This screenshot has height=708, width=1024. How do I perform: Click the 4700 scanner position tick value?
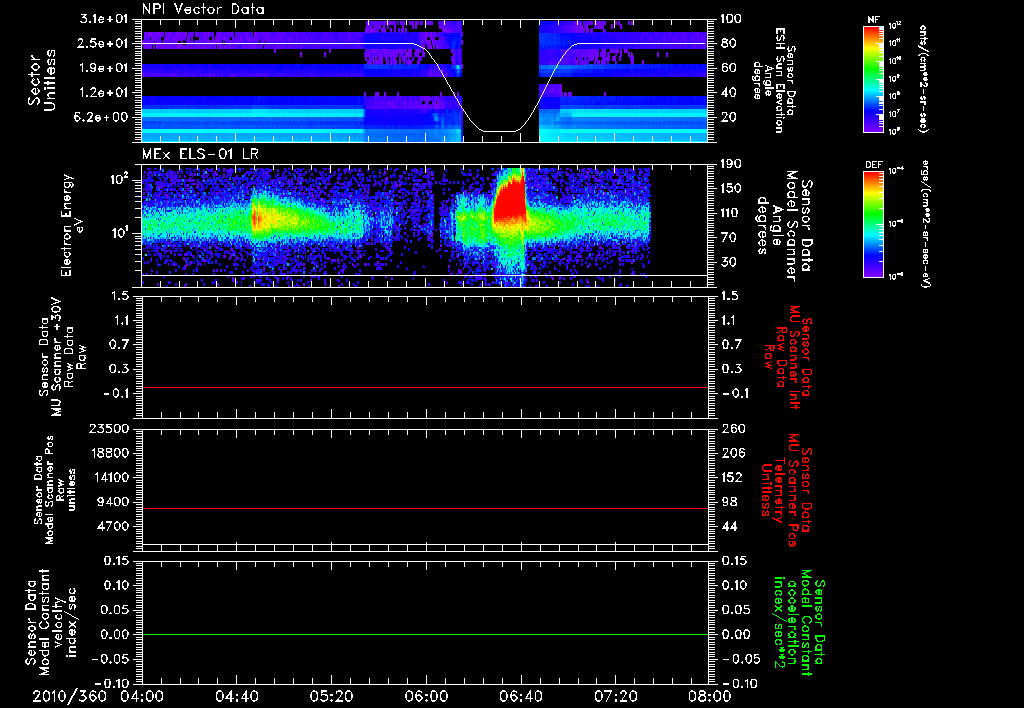click(x=114, y=526)
